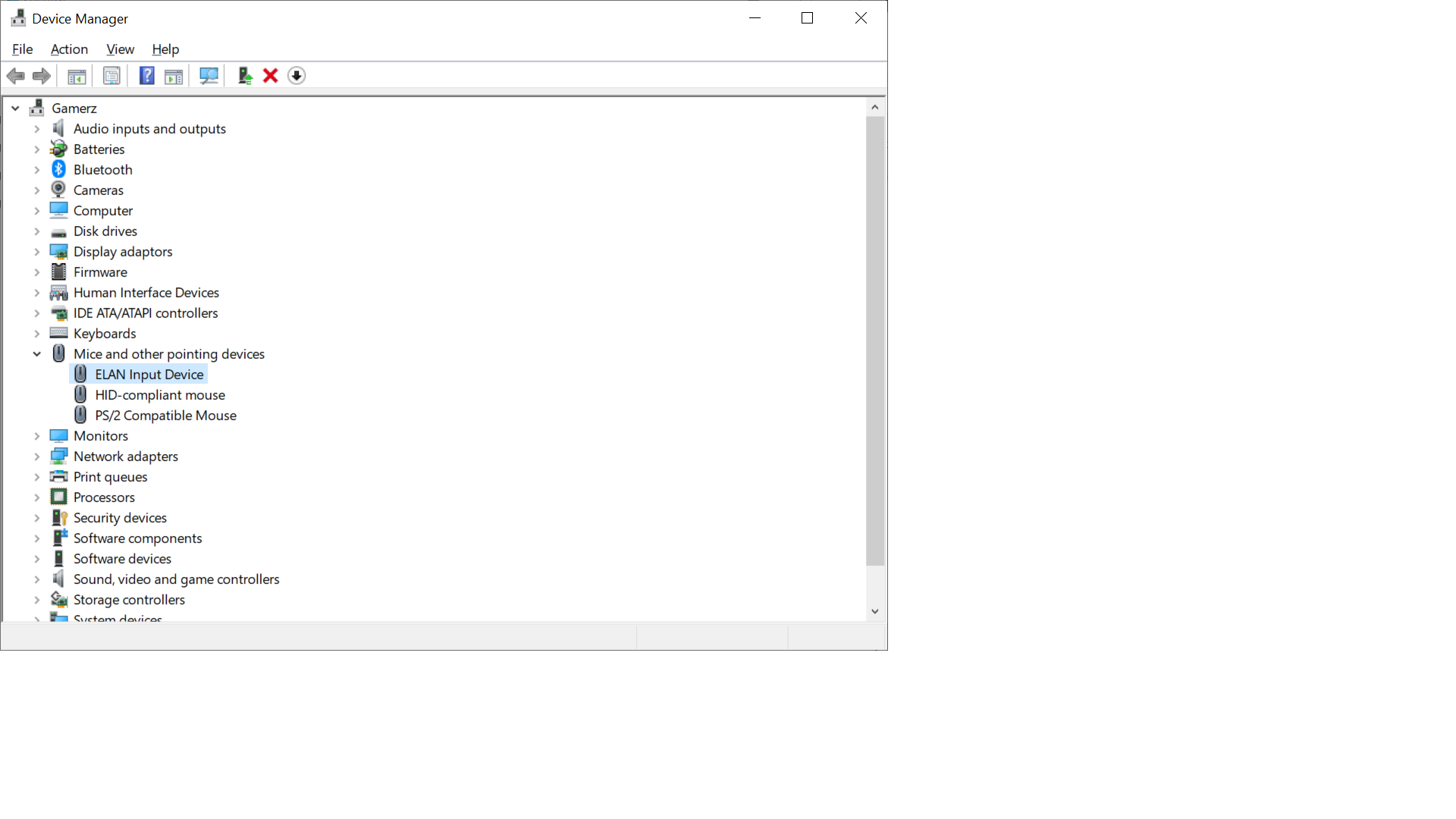Expand the Bluetooth category
1456x819 pixels.
point(36,169)
